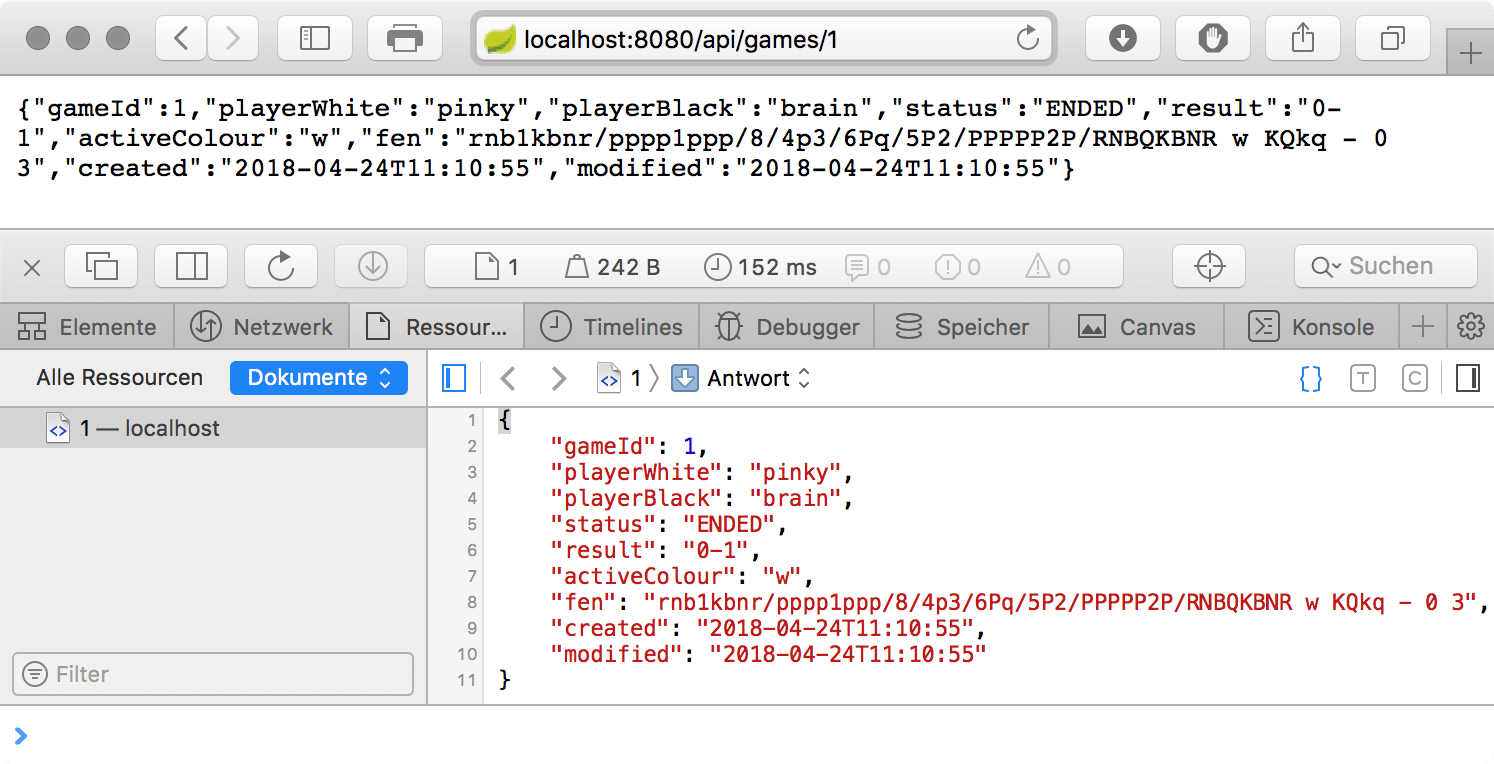Open the Dokumente filter dropdown
The image size is (1494, 764).
[319, 378]
